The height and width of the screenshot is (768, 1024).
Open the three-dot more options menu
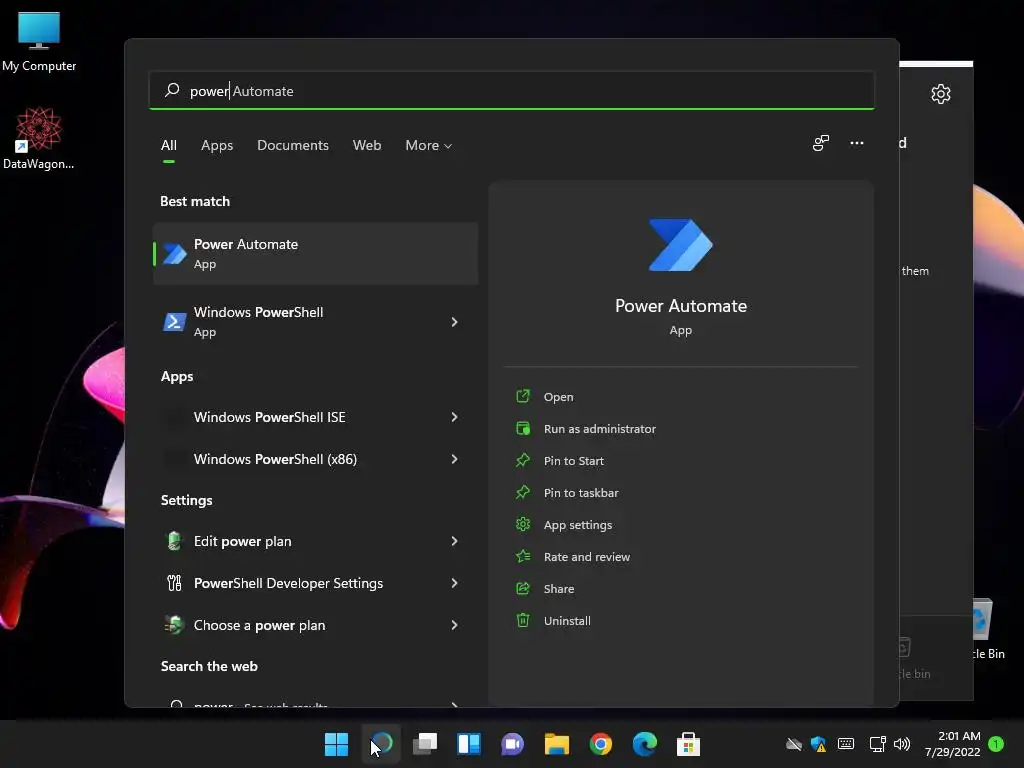click(856, 143)
